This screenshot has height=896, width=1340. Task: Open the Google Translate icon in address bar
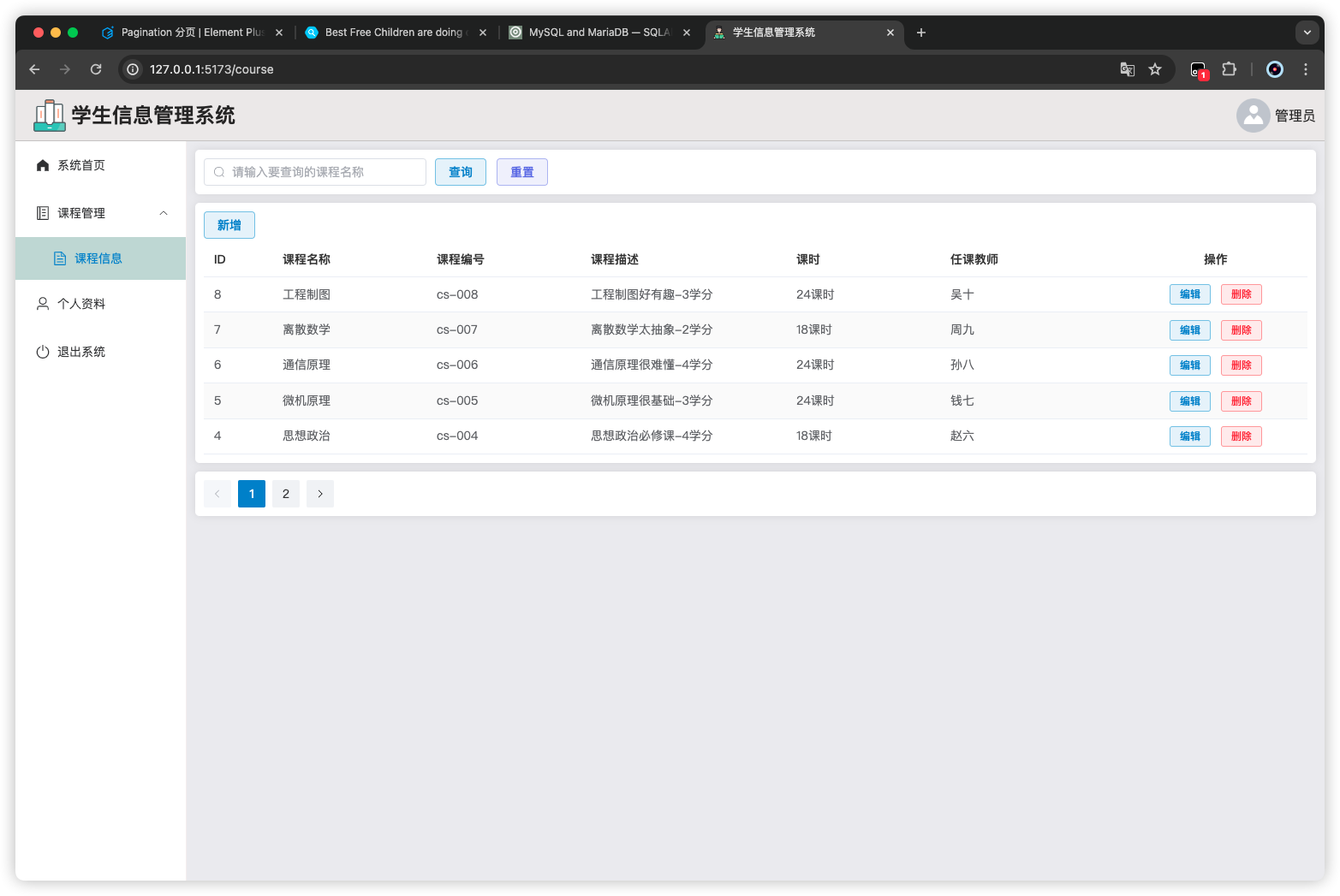tap(1128, 69)
